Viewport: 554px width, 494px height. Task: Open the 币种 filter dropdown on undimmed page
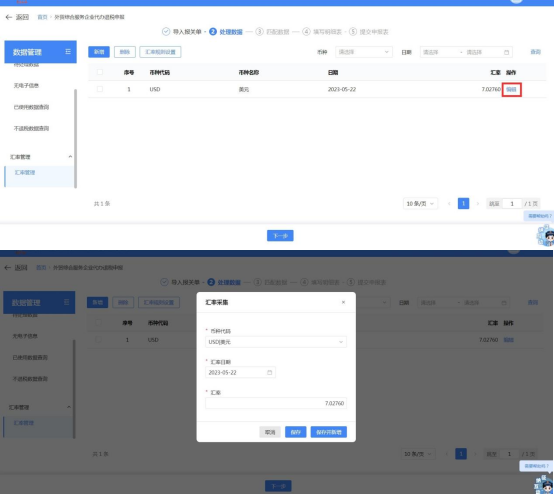[364, 52]
